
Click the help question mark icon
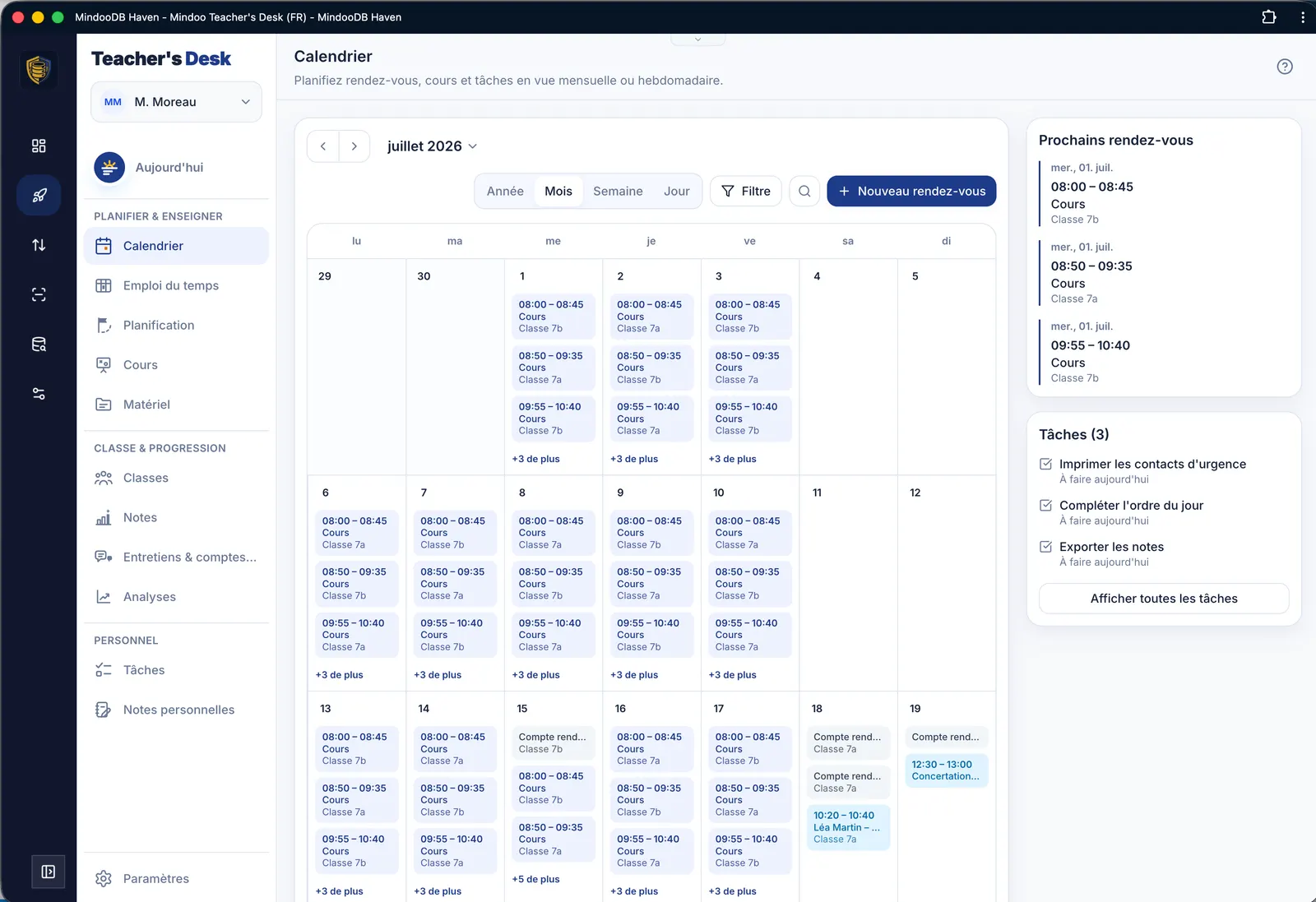click(1285, 67)
